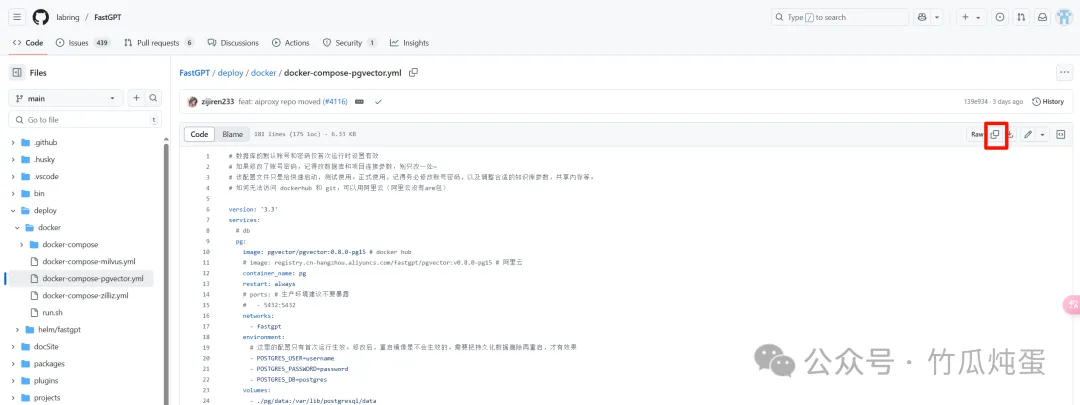Open the Create new plus dropdown
This screenshot has width=1080, height=405.
pos(970,17)
